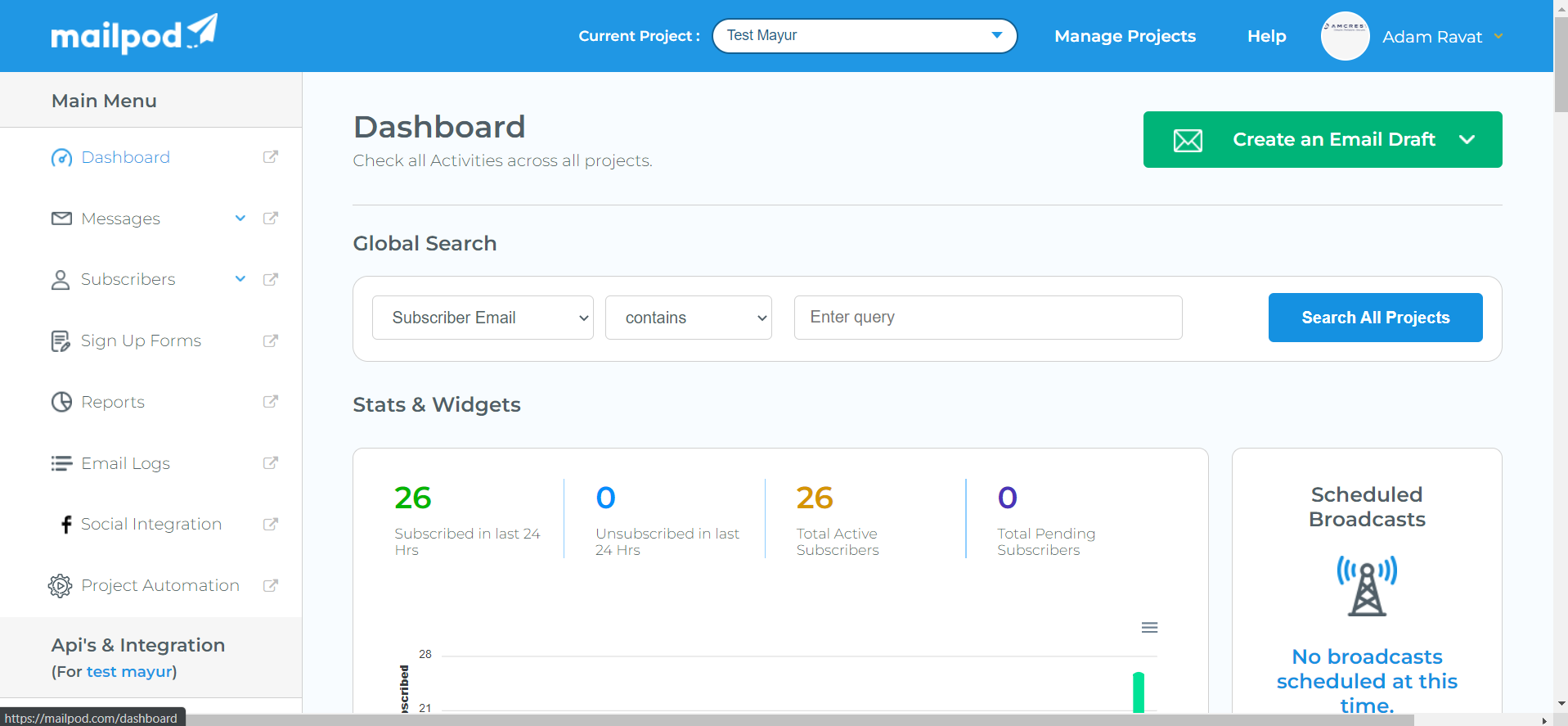
Task: Click the Adam Ravat profile avatar
Action: [x=1345, y=36]
